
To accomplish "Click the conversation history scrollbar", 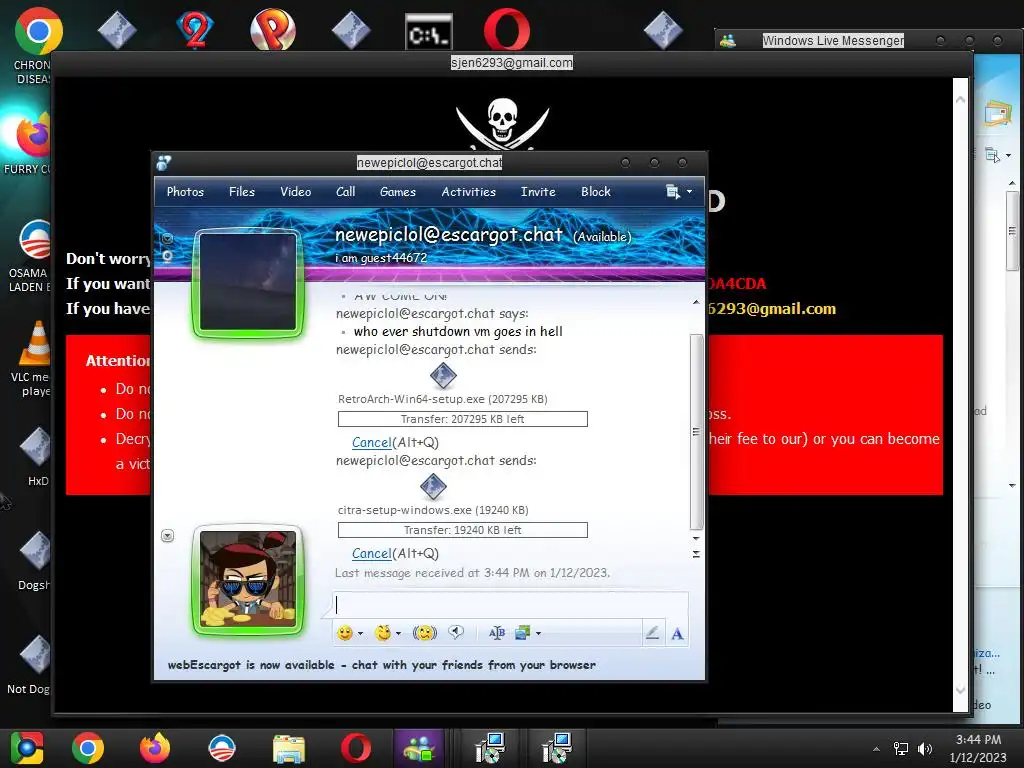I will (696, 432).
